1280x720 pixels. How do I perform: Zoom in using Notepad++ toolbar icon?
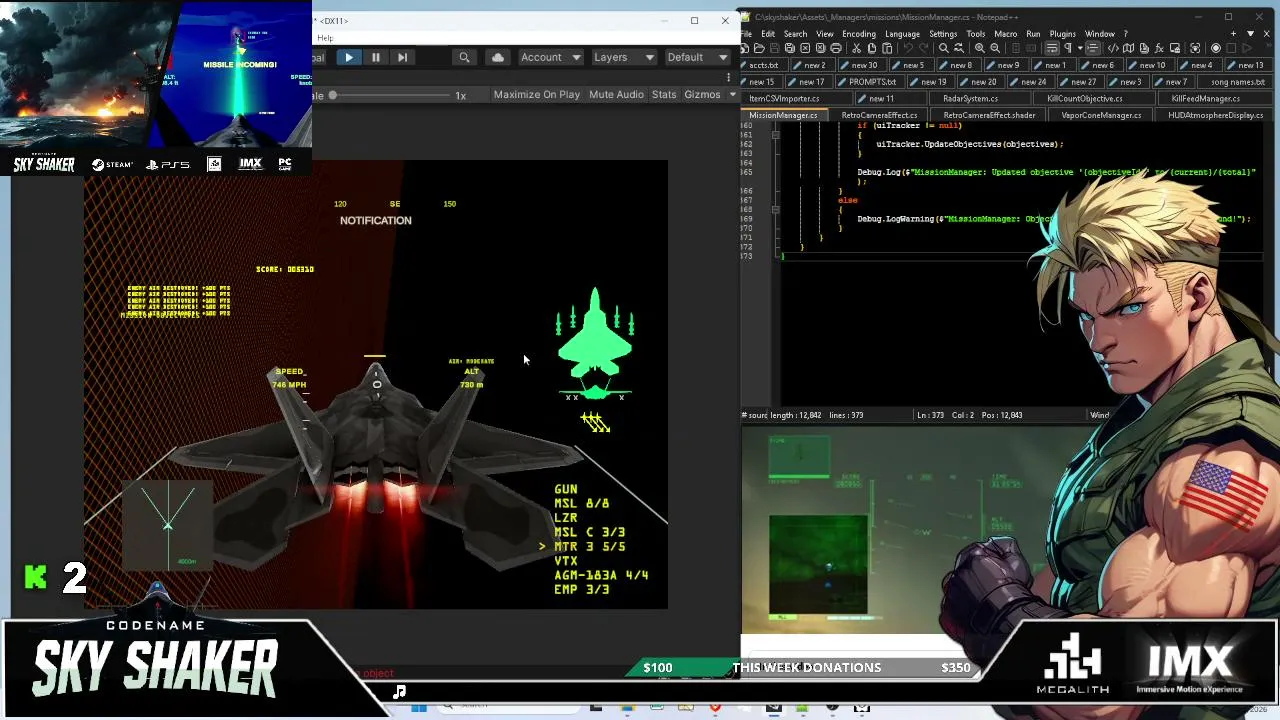pyautogui.click(x=980, y=48)
